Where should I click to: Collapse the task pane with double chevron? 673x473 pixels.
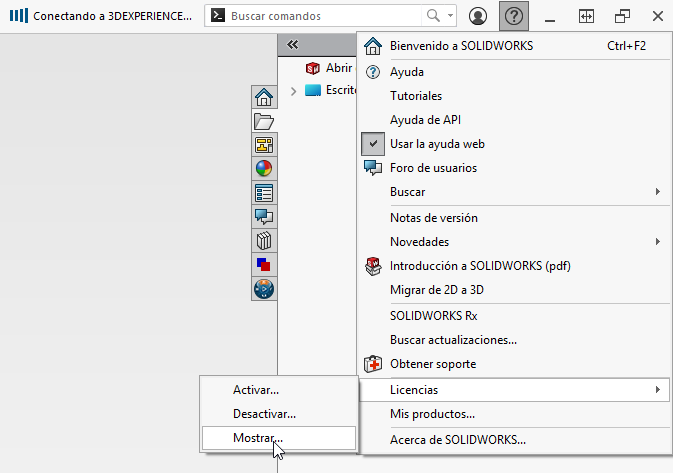[x=293, y=45]
